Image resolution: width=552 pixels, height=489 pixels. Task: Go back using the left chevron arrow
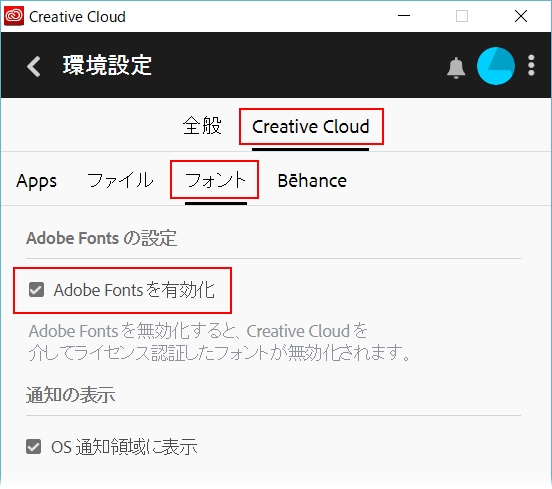coord(34,66)
